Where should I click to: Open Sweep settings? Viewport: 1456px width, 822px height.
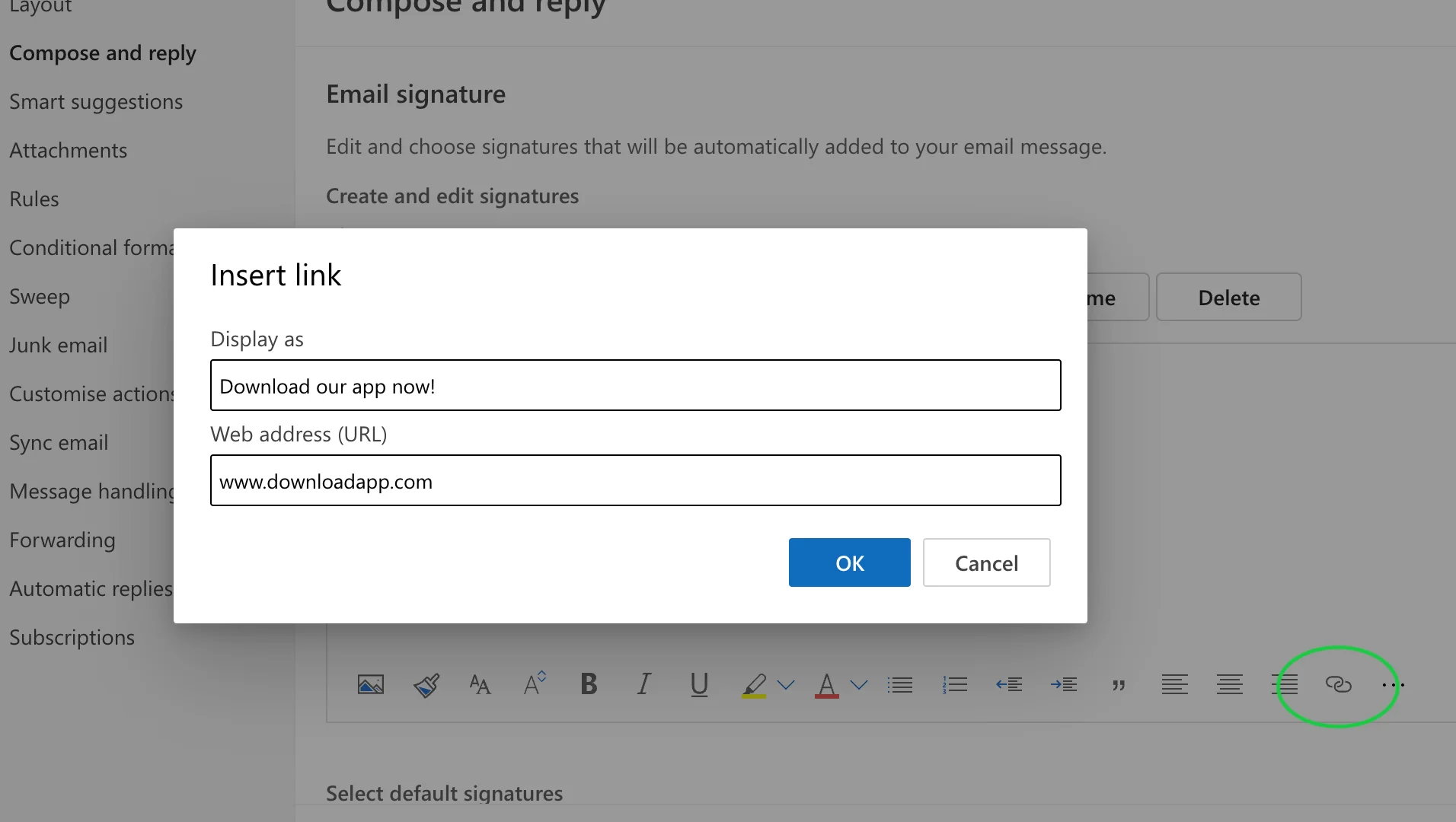[x=40, y=297]
